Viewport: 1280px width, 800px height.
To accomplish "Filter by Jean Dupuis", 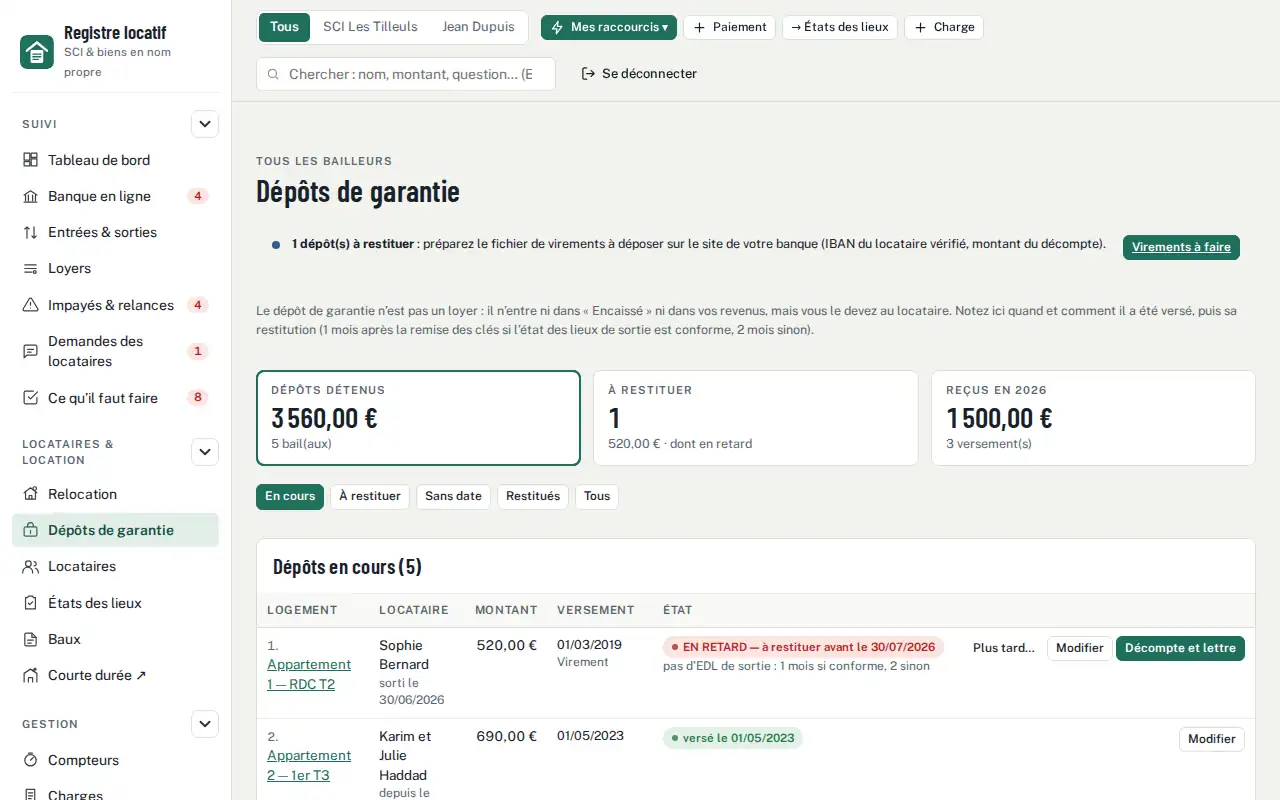I will coord(478,27).
